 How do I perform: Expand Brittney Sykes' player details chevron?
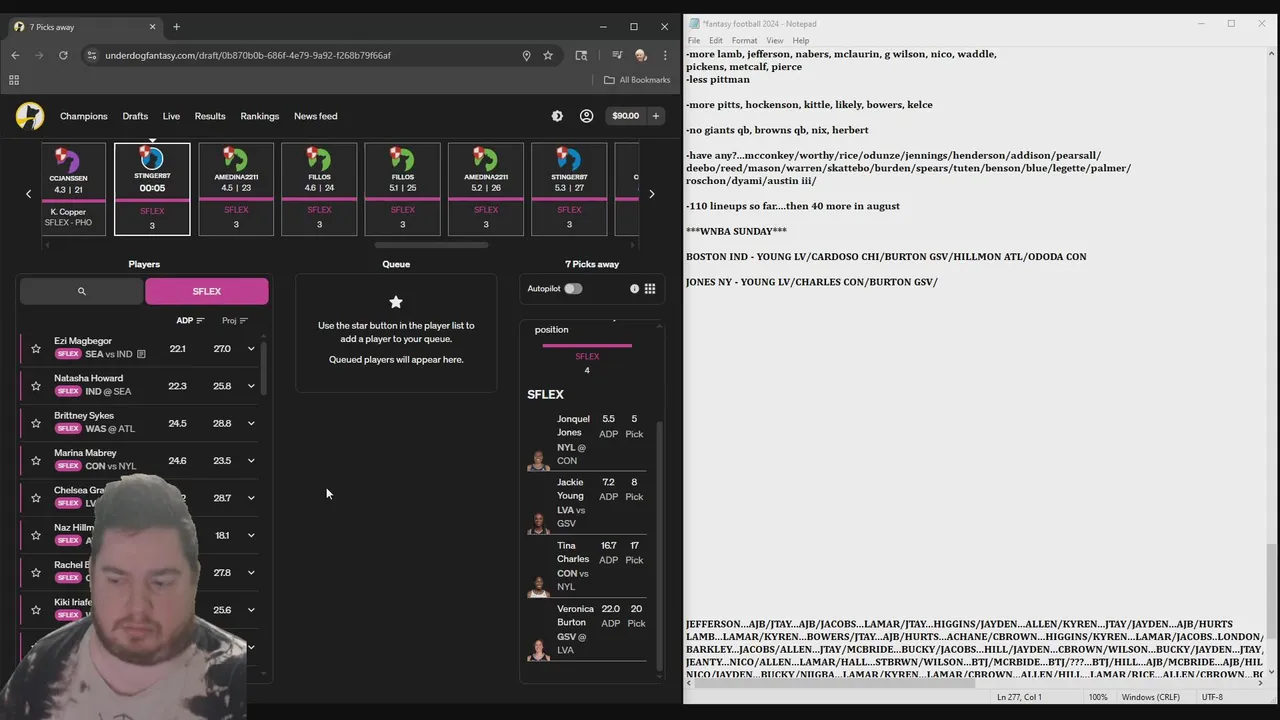(251, 423)
